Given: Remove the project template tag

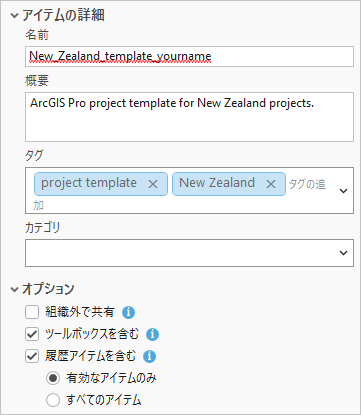Looking at the screenshot, I should coord(153,184).
